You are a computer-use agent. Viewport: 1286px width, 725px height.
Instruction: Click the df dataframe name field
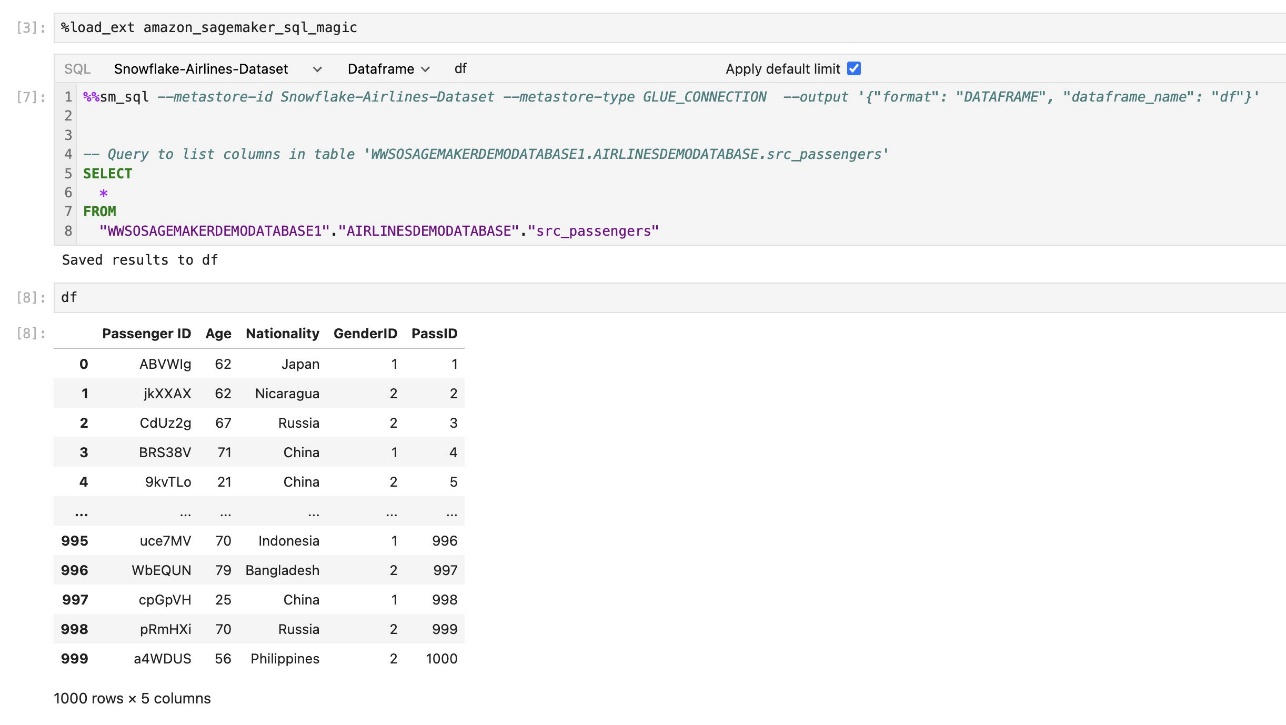tap(460, 69)
